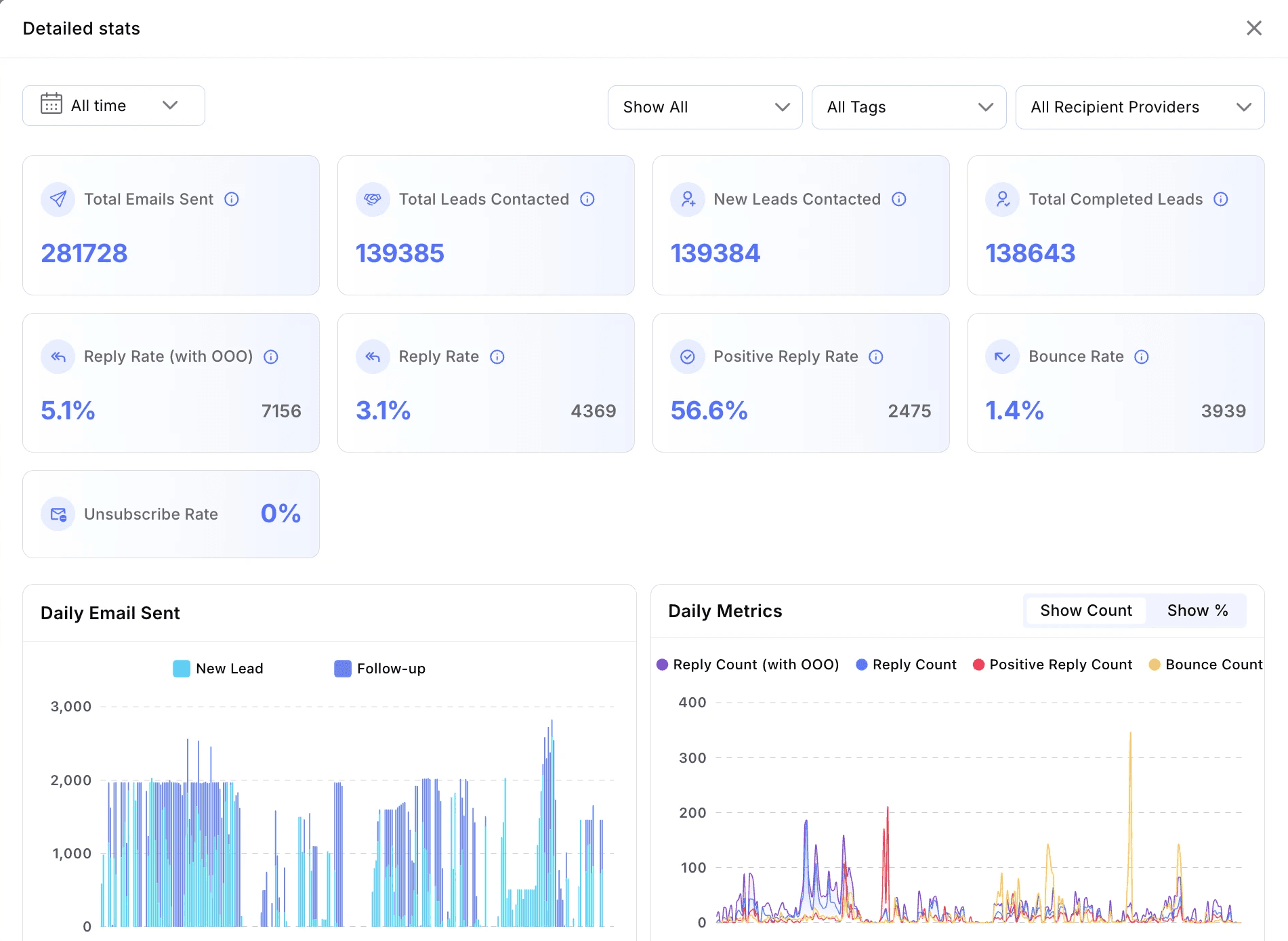Click the add-user icon on New Leads Contacted
1288x941 pixels.
point(688,199)
